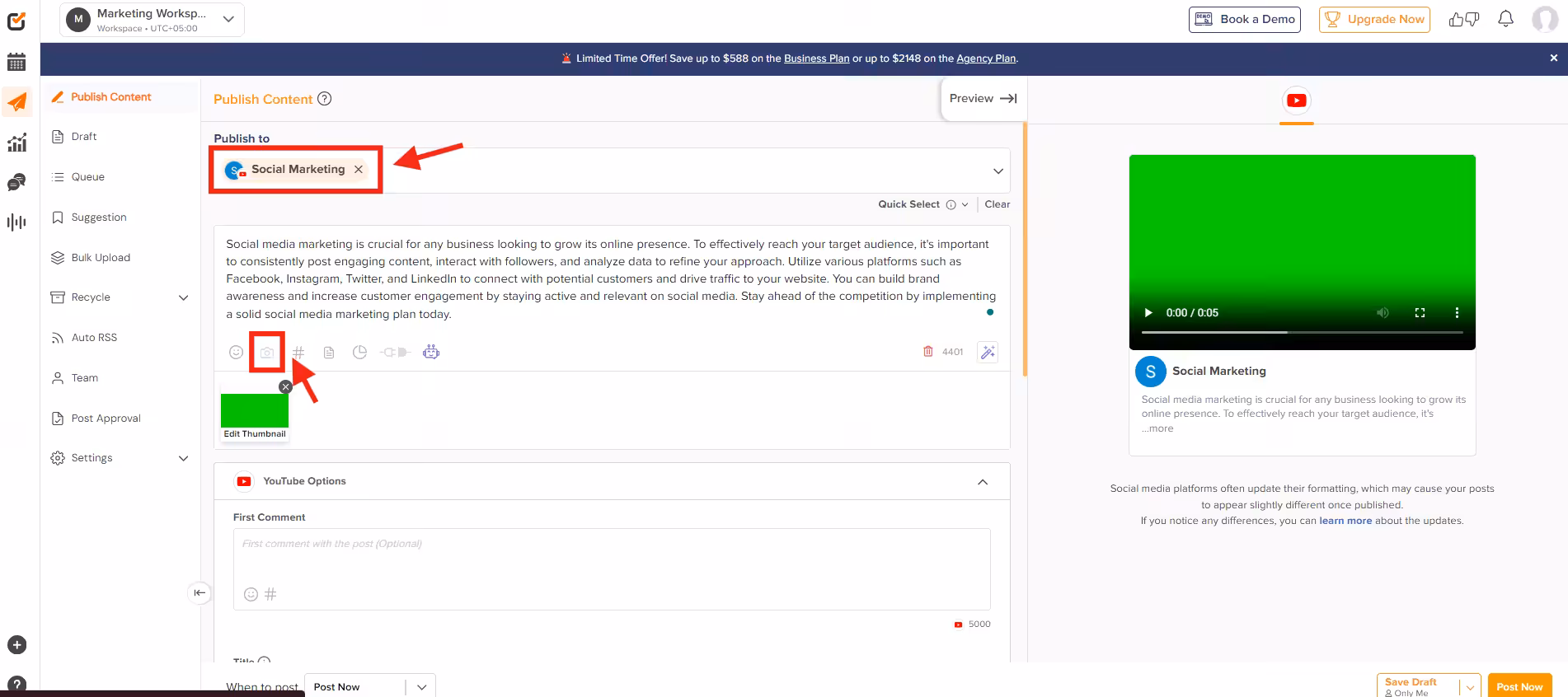
Task: Open the AI robot assistant icon
Action: point(431,353)
